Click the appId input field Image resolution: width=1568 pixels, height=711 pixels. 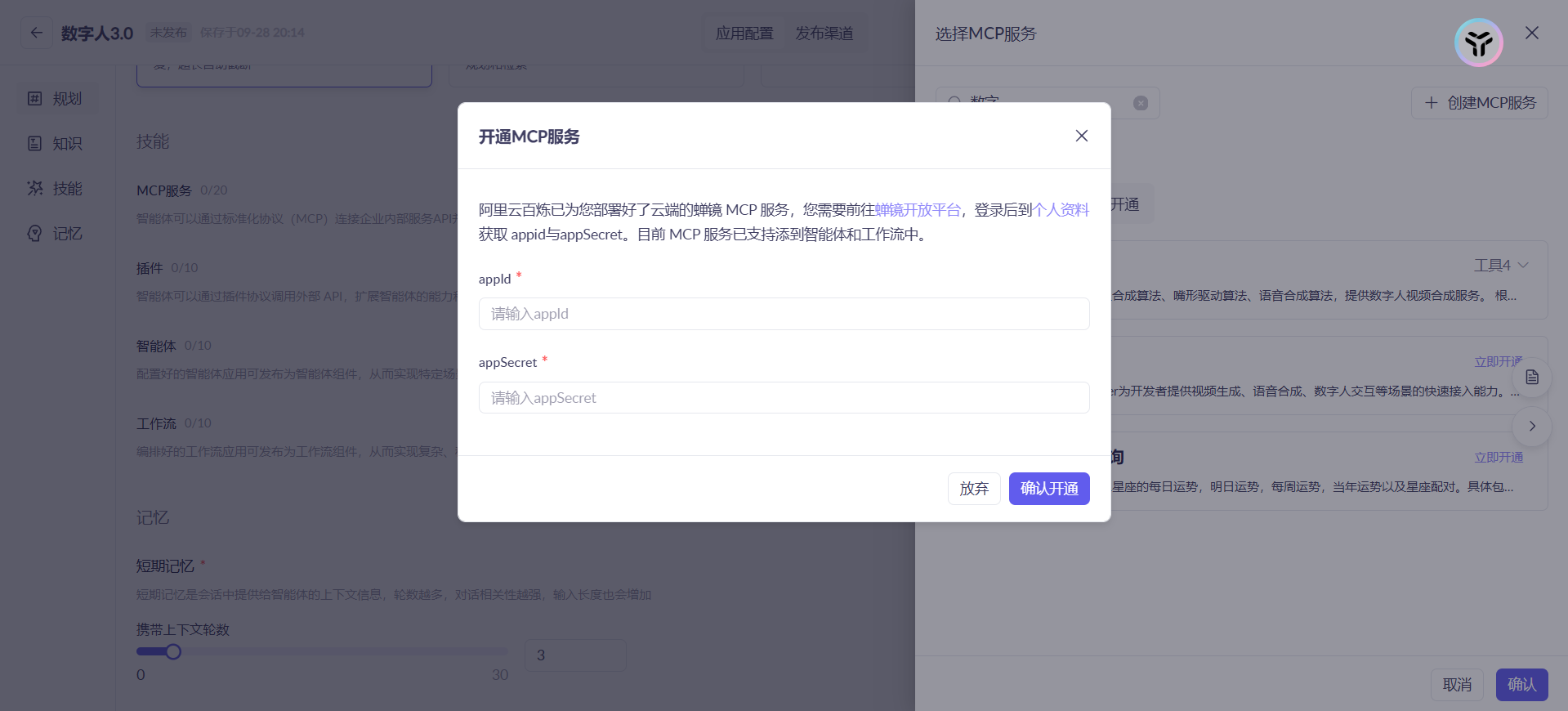click(784, 314)
